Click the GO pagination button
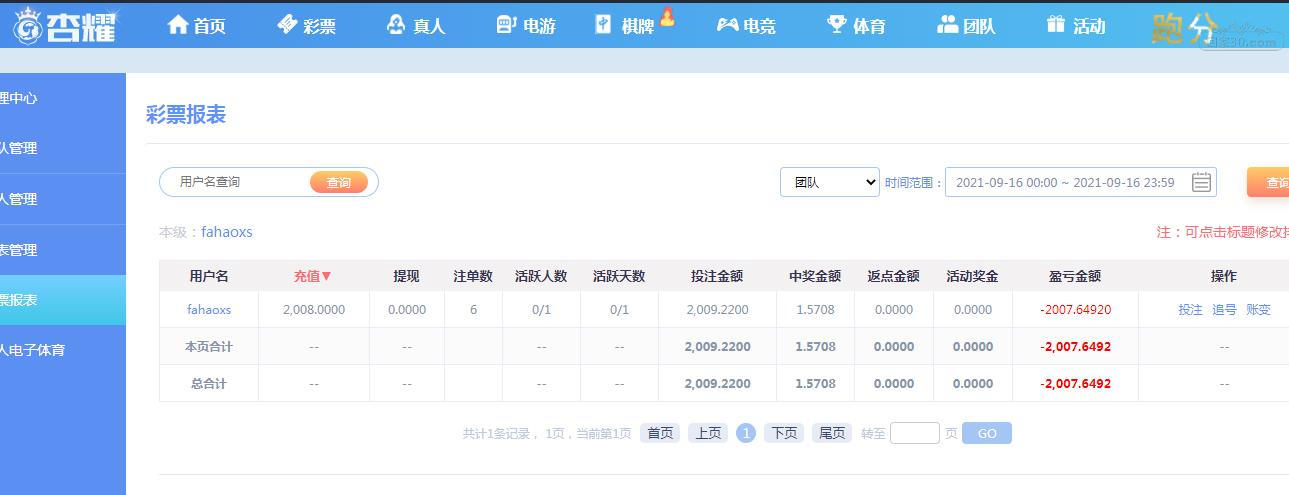Viewport: 1289px width, 495px height. pyautogui.click(x=987, y=433)
